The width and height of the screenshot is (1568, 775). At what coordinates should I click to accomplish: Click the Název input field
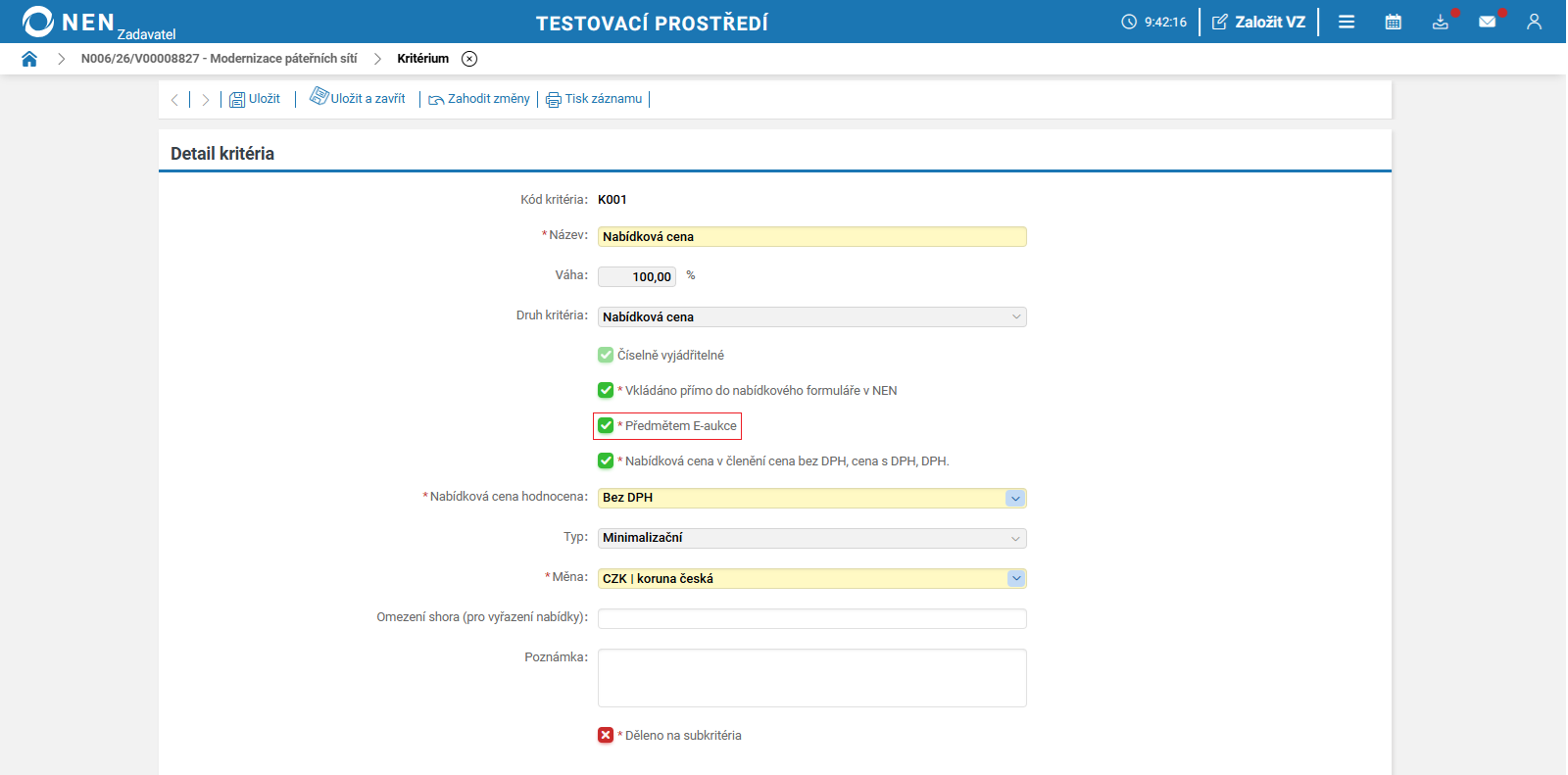coord(812,236)
